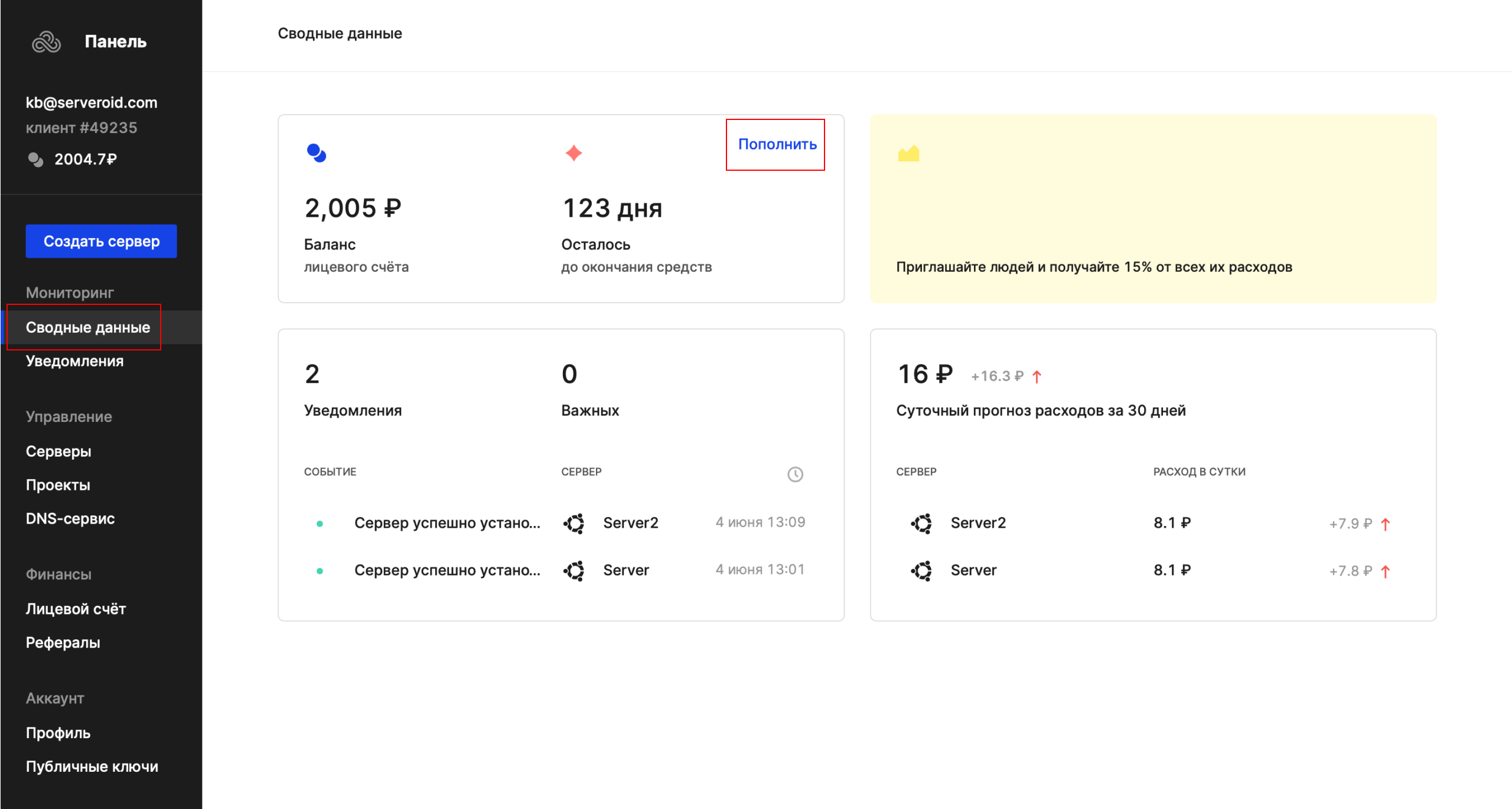Viewport: 1512px width, 809px height.
Task: Open Лицевой счёт in Финансы
Action: [x=76, y=609]
